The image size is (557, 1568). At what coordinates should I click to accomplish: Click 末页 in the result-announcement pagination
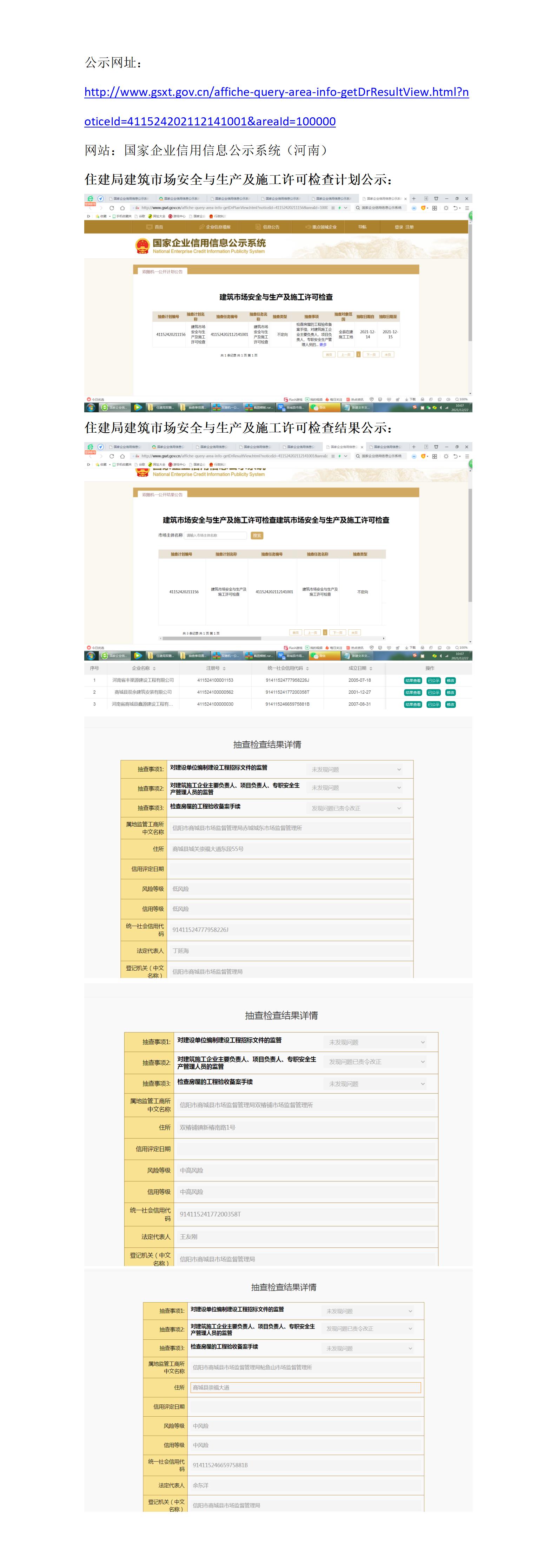[355, 632]
